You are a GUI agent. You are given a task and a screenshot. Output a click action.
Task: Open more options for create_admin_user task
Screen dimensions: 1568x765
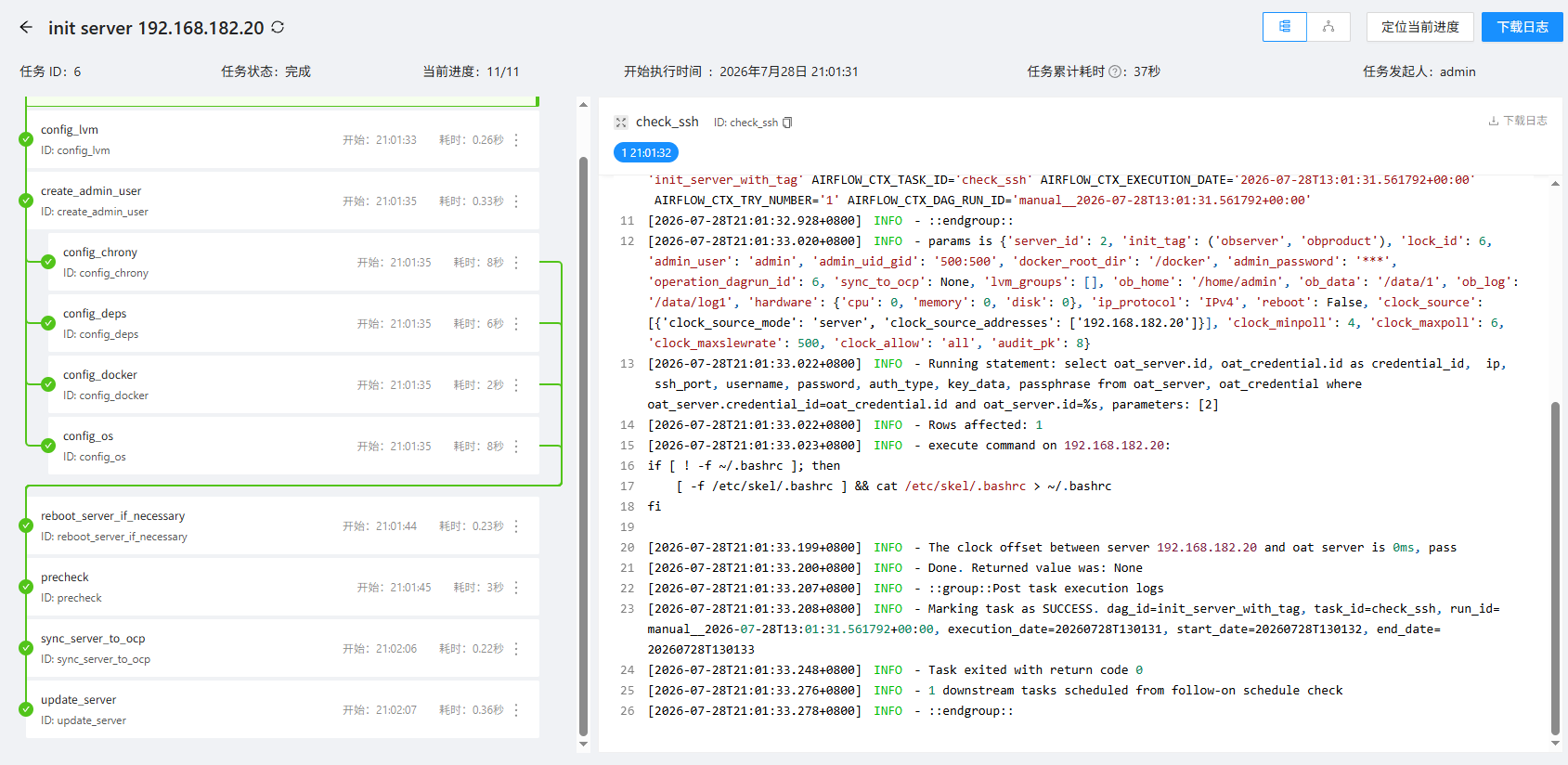point(516,201)
